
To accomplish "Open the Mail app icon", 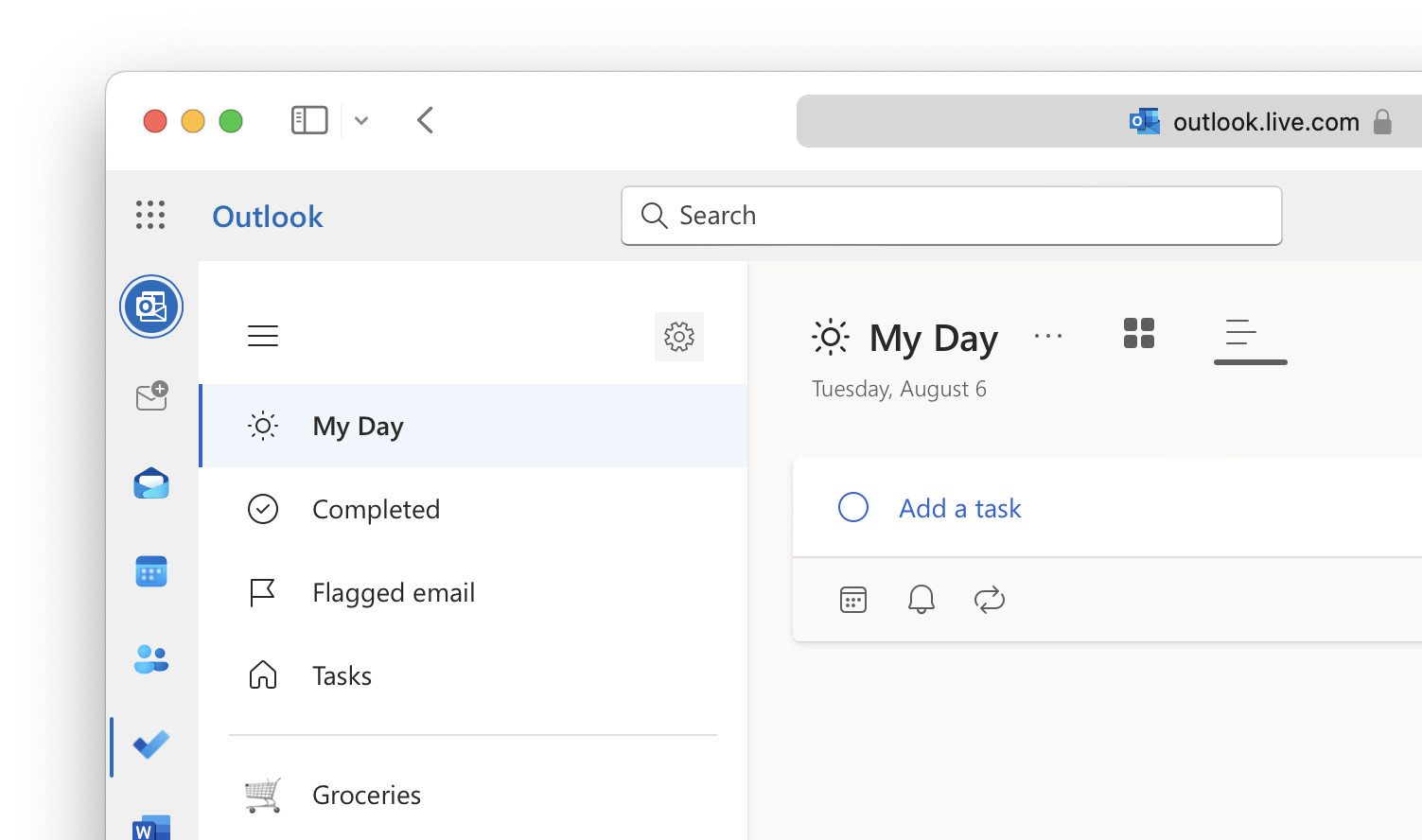I will pyautogui.click(x=151, y=483).
